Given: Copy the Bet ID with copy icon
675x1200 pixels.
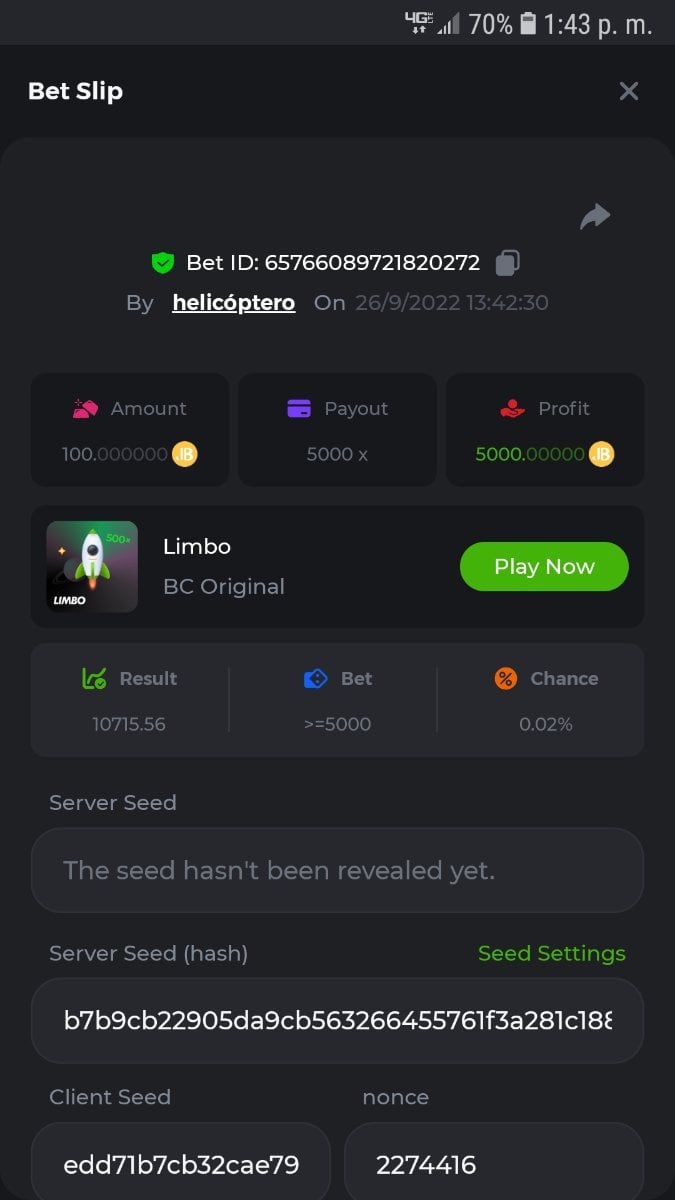Looking at the screenshot, I should [507, 263].
